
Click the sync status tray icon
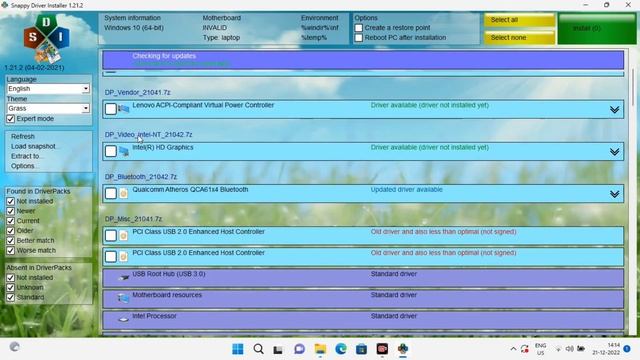525,349
